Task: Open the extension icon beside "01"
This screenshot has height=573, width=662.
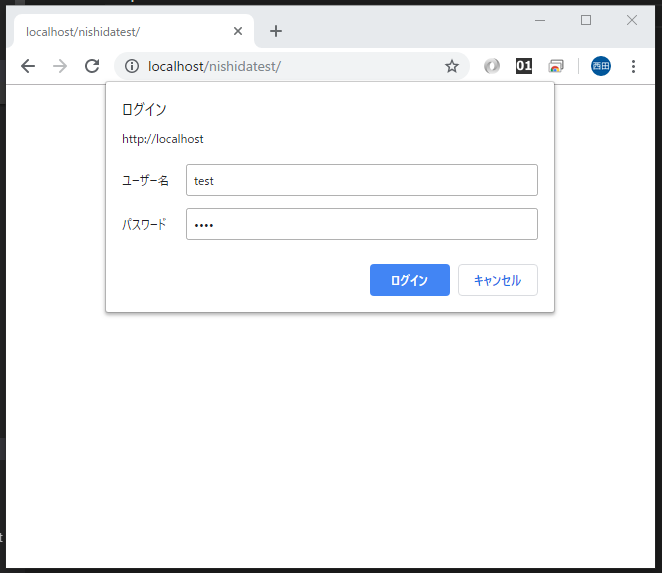Action: 556,66
